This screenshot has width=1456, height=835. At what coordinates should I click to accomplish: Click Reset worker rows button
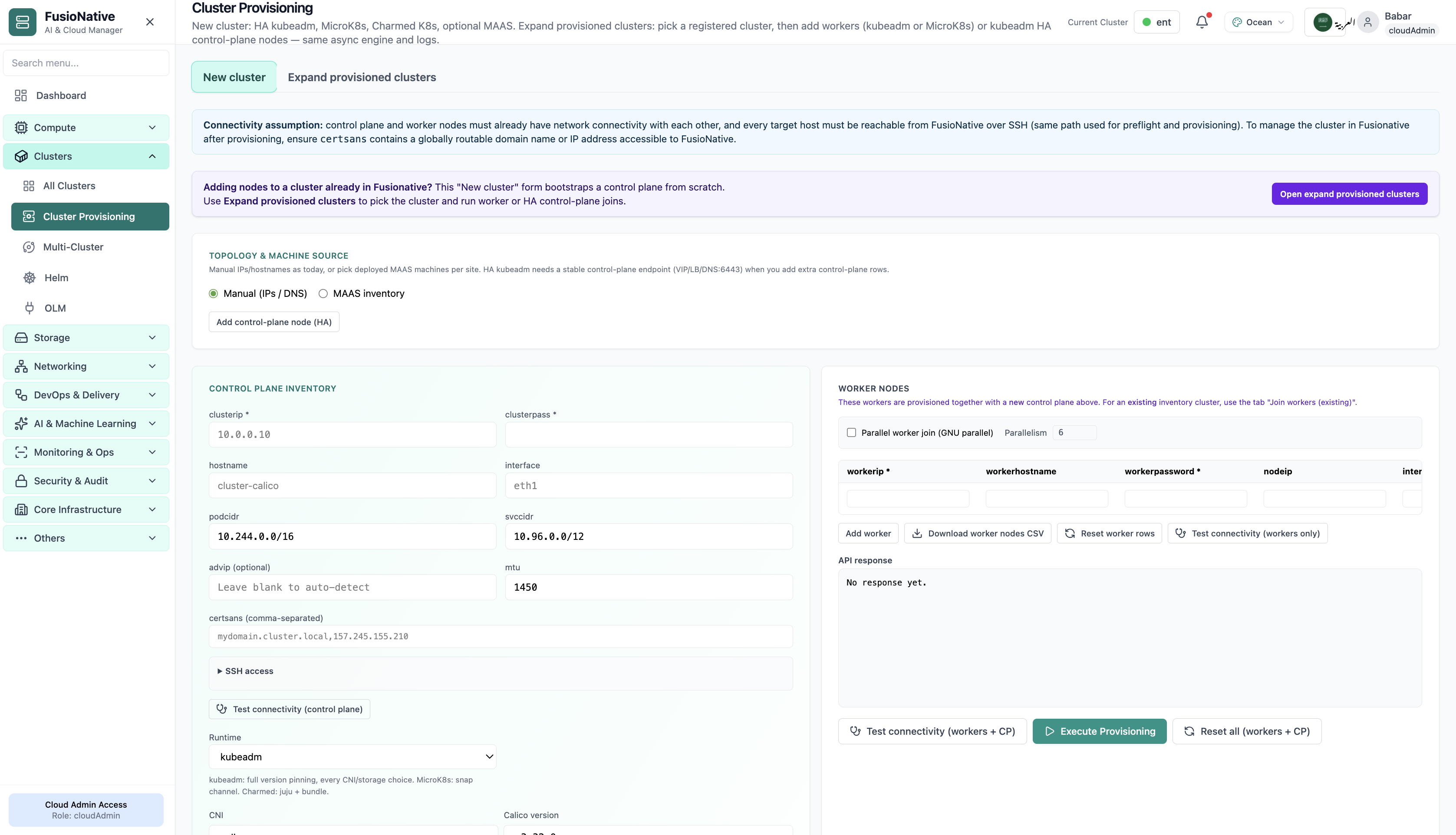tap(1110, 533)
